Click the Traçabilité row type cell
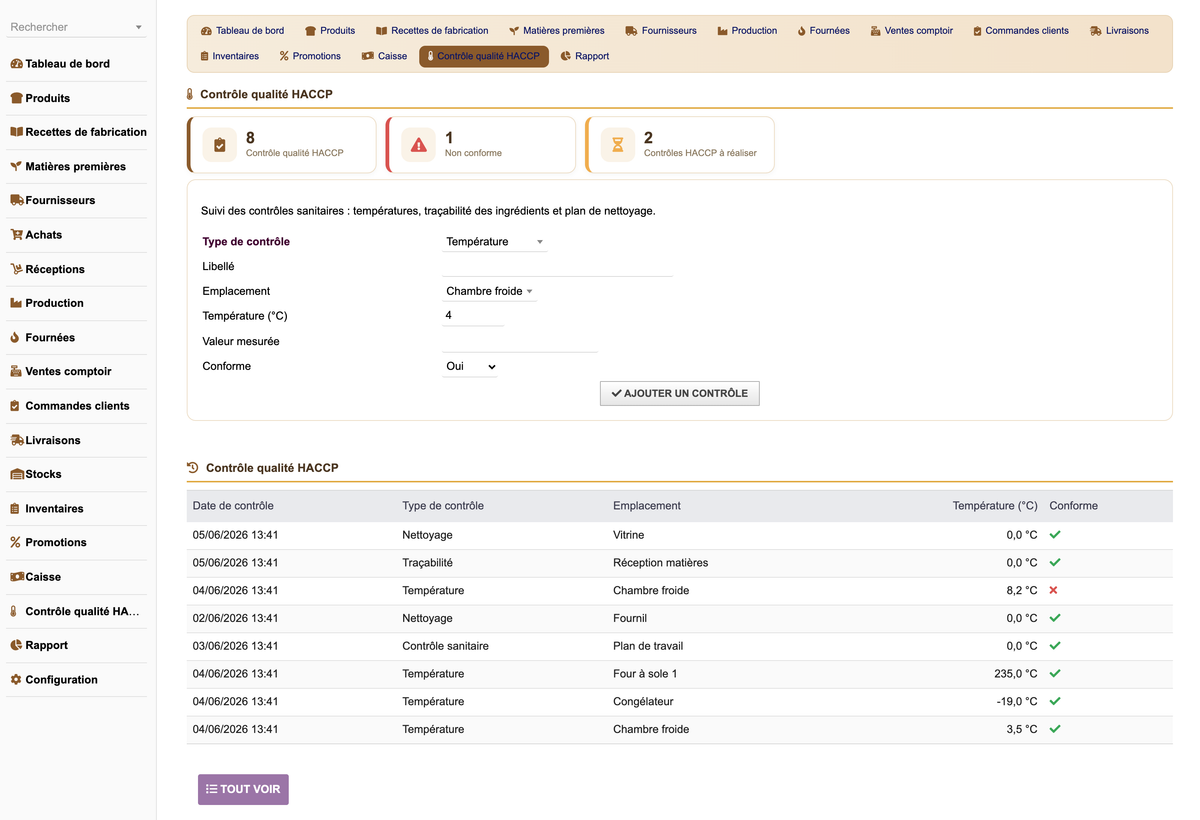 428,562
